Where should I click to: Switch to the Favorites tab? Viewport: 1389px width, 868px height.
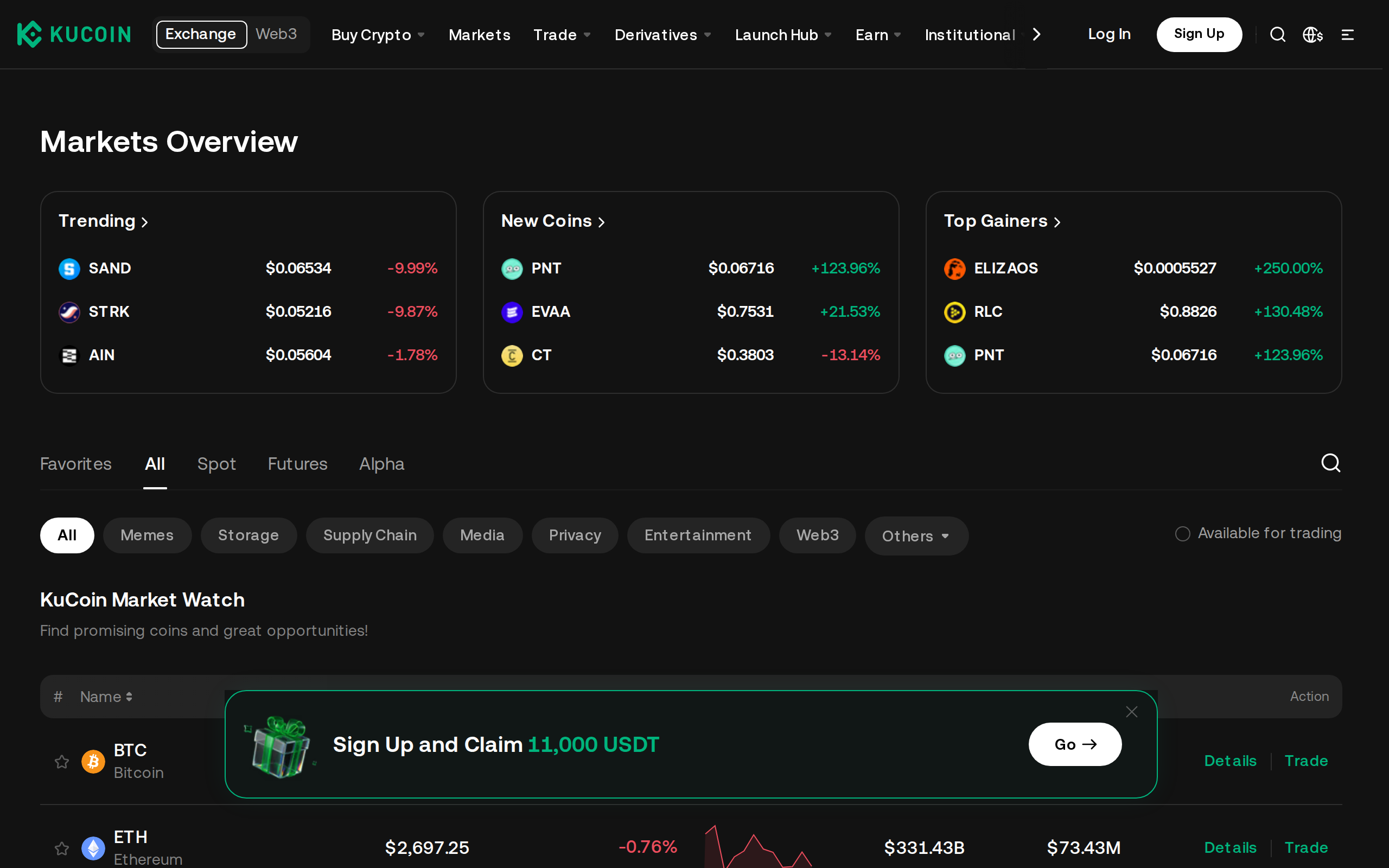point(76,464)
